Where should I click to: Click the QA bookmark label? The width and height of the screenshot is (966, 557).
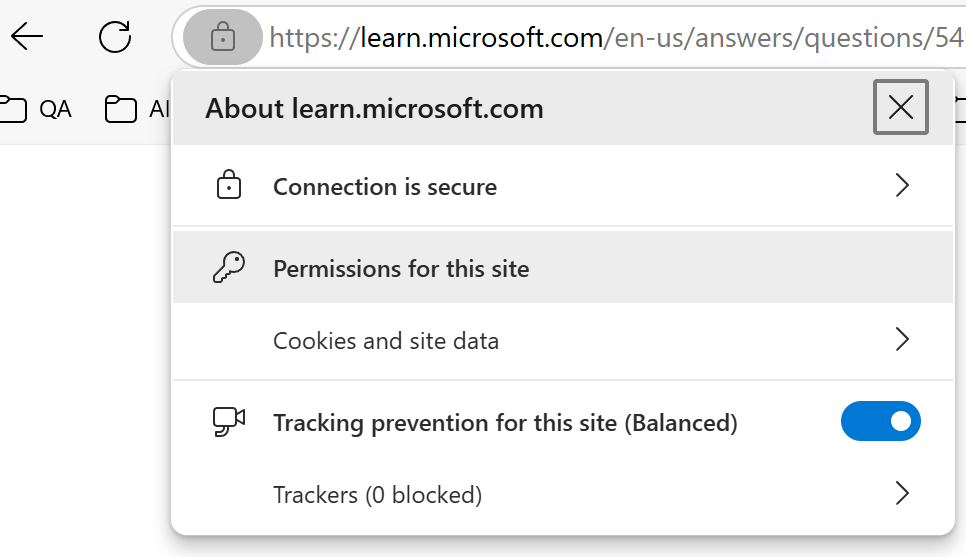[56, 109]
